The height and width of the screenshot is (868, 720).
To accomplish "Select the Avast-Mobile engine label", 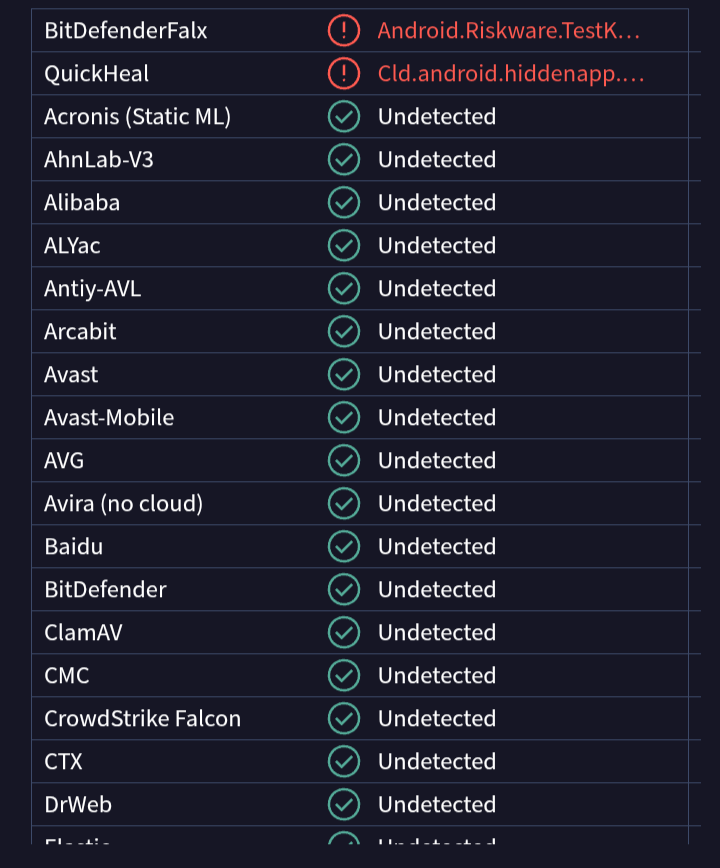I will pos(109,417).
